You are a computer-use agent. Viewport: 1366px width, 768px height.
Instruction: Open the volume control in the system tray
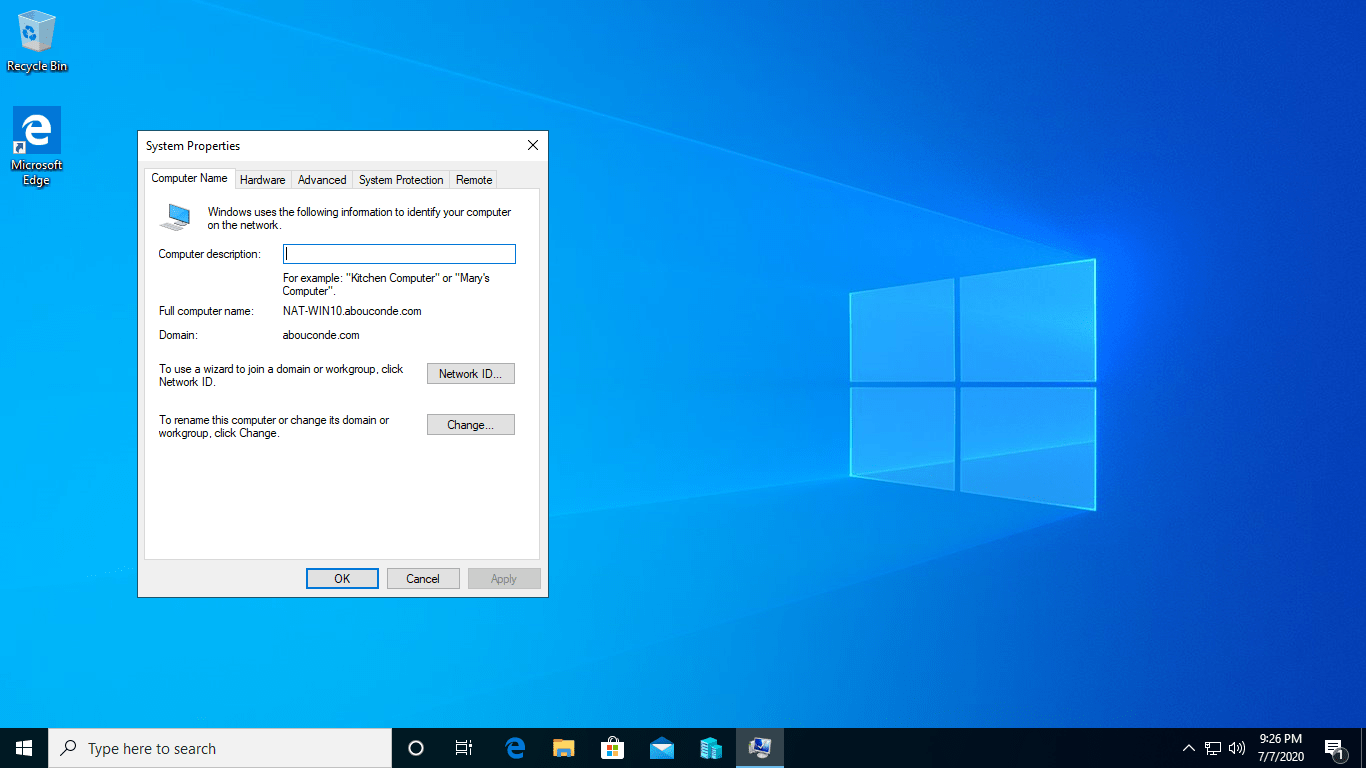click(1237, 747)
